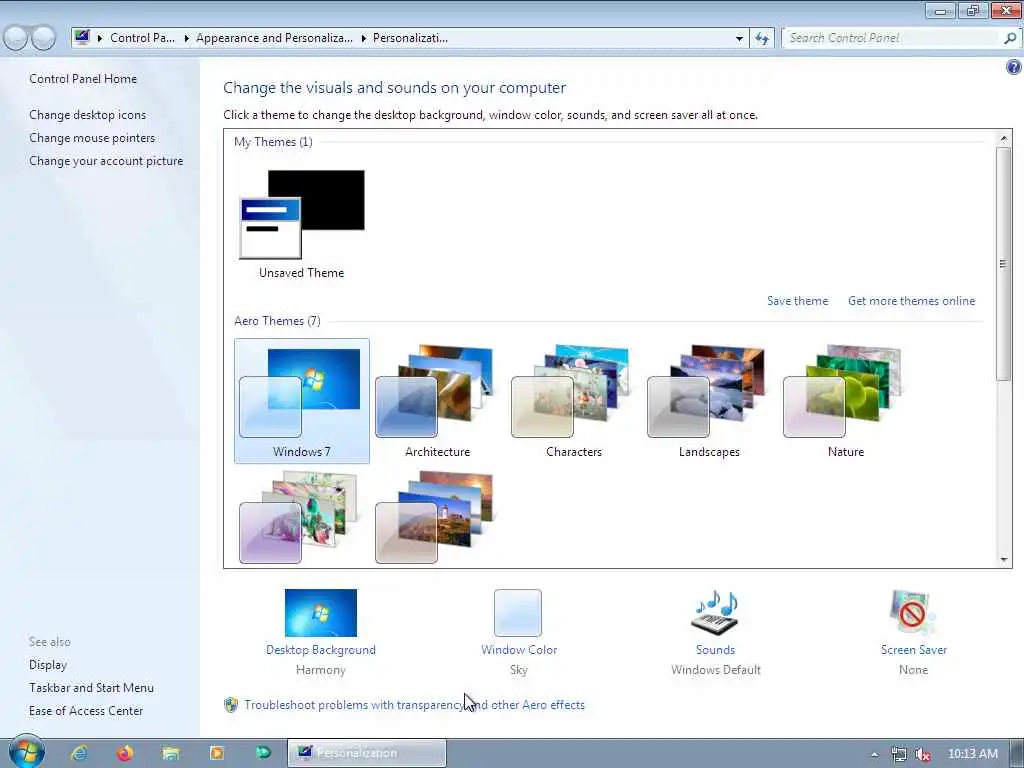
Task: Click Appearance and Personalization breadcrumb
Action: tap(274, 38)
